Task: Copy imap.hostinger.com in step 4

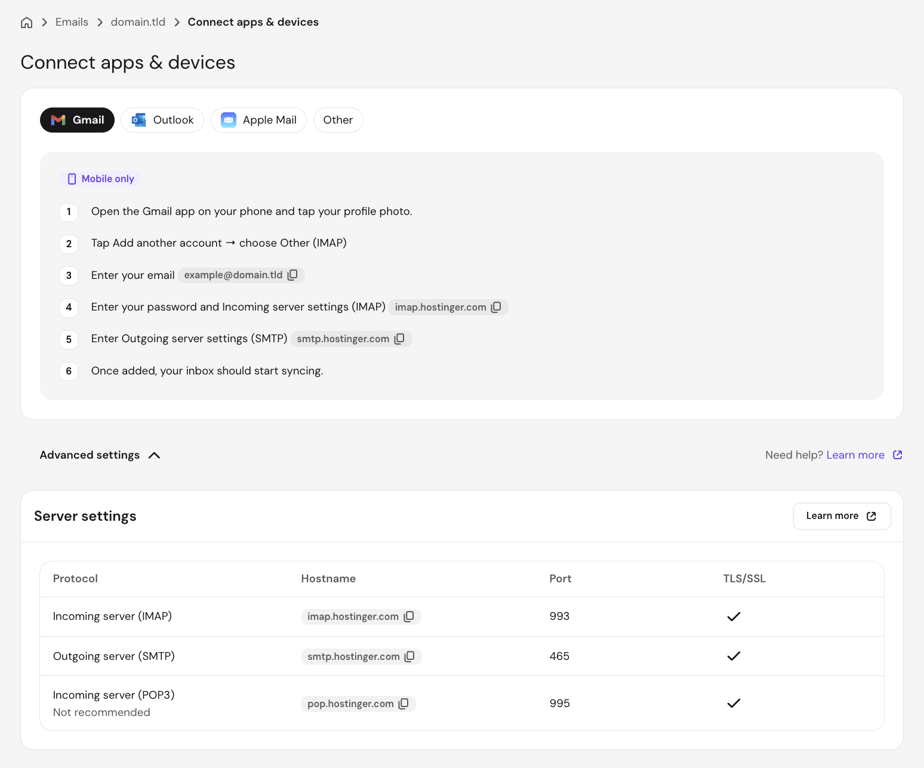Action: click(497, 306)
